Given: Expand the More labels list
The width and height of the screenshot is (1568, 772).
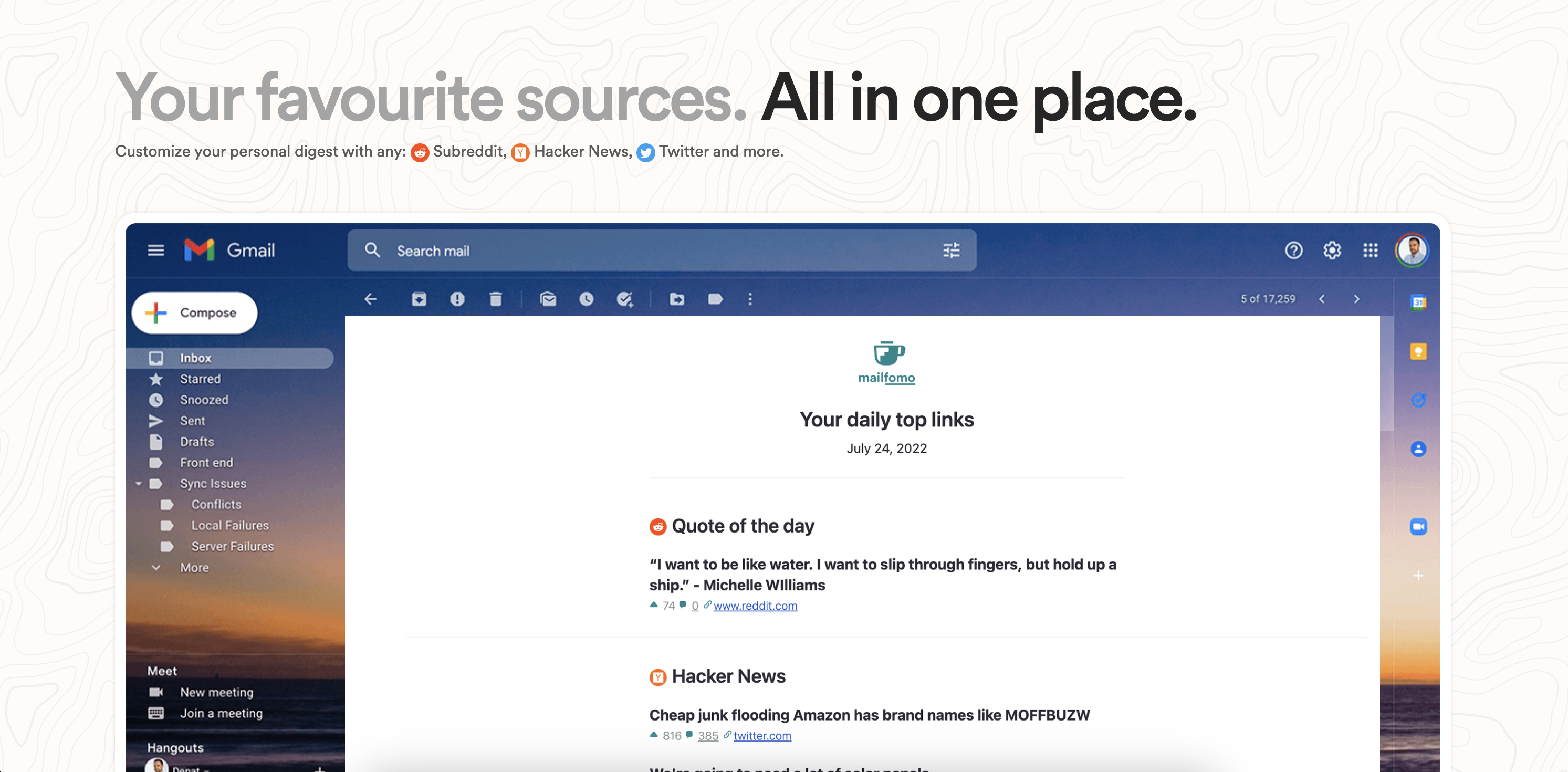Looking at the screenshot, I should pos(194,567).
